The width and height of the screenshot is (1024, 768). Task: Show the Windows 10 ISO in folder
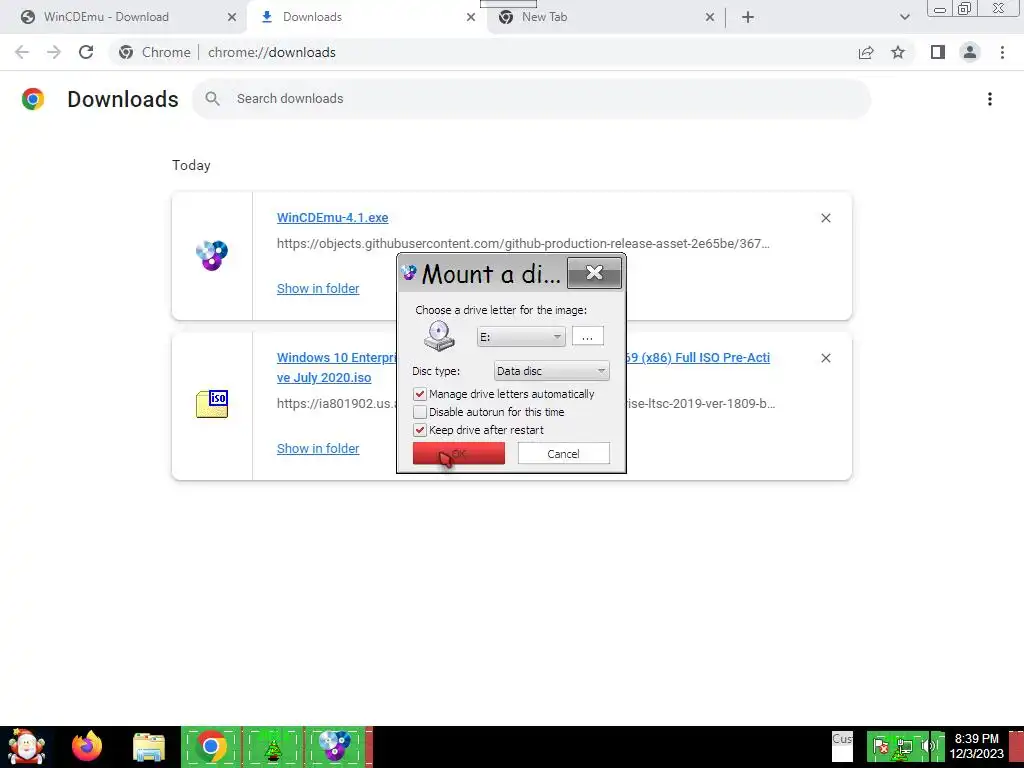pos(318,449)
